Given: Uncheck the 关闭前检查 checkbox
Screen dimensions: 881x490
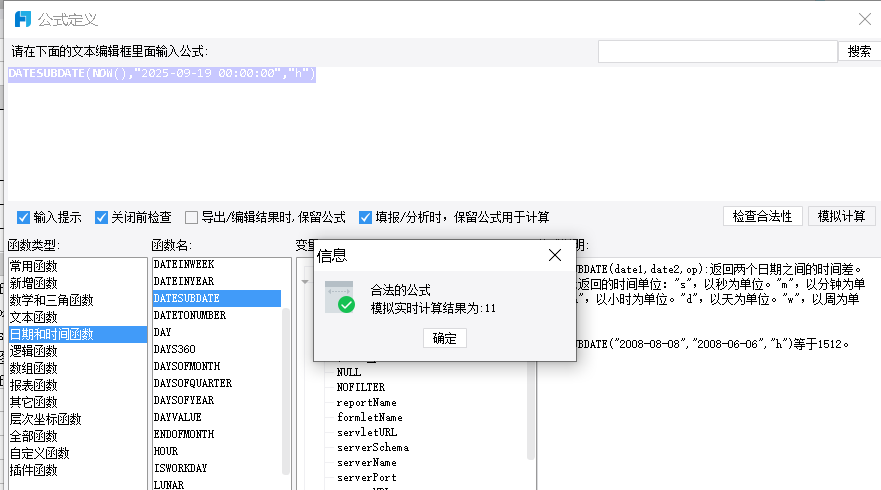Looking at the screenshot, I should (101, 217).
